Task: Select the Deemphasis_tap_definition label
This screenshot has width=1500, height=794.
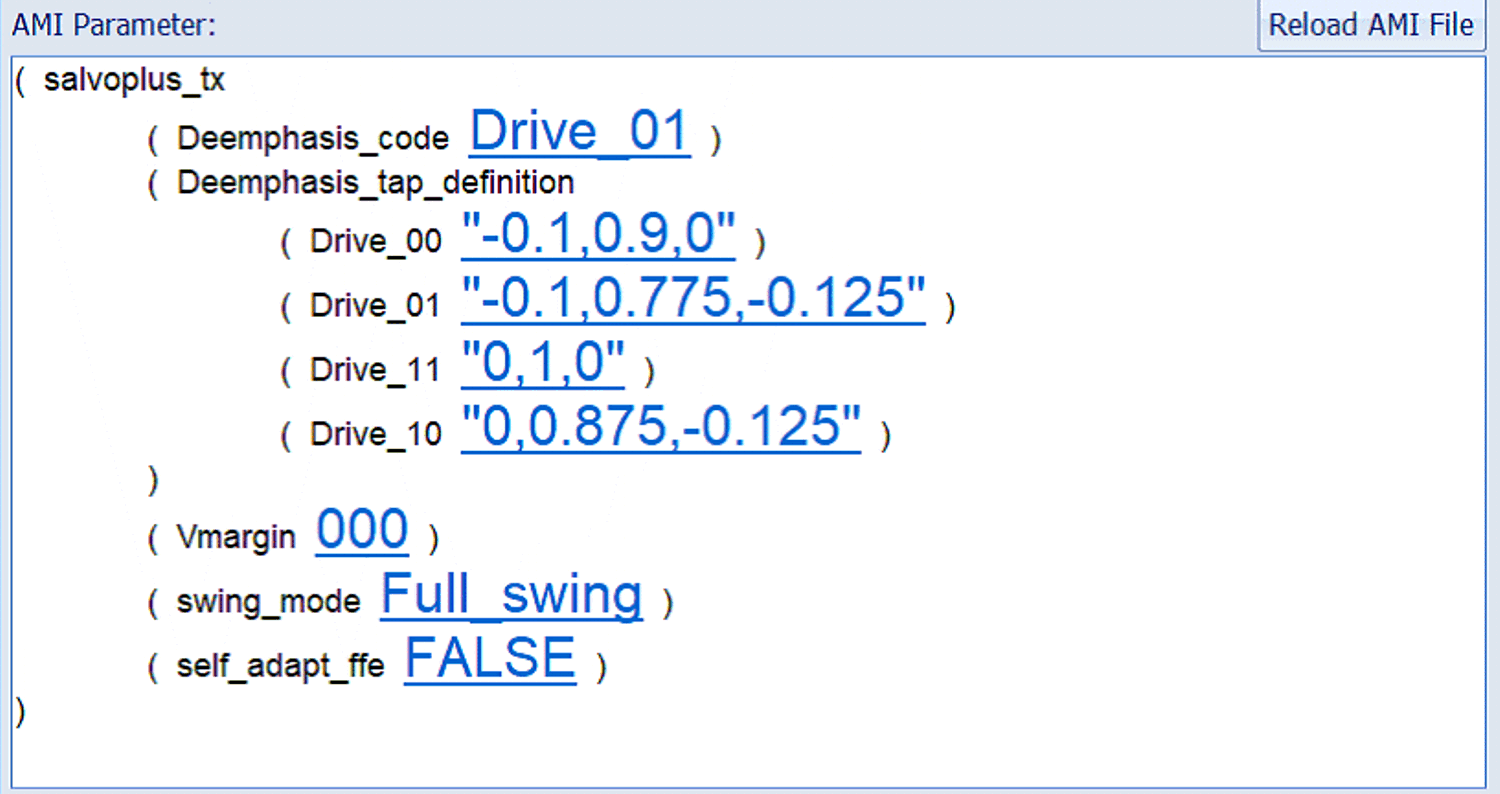Action: 375,183
